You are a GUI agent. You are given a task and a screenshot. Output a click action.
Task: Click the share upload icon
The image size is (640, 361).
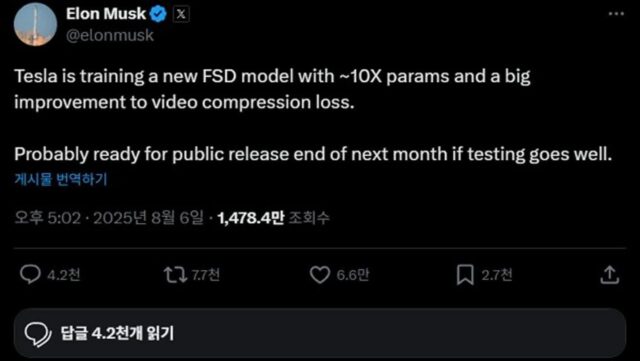[x=610, y=275]
